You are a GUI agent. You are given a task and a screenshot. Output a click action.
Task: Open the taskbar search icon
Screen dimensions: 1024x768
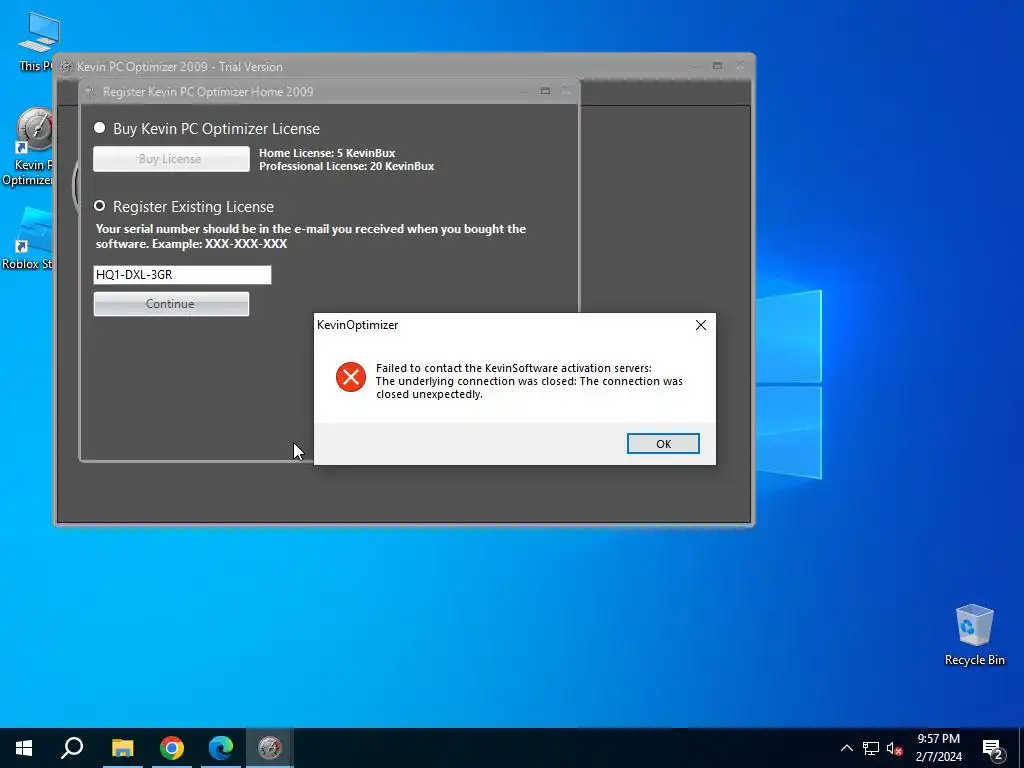pyautogui.click(x=72, y=748)
